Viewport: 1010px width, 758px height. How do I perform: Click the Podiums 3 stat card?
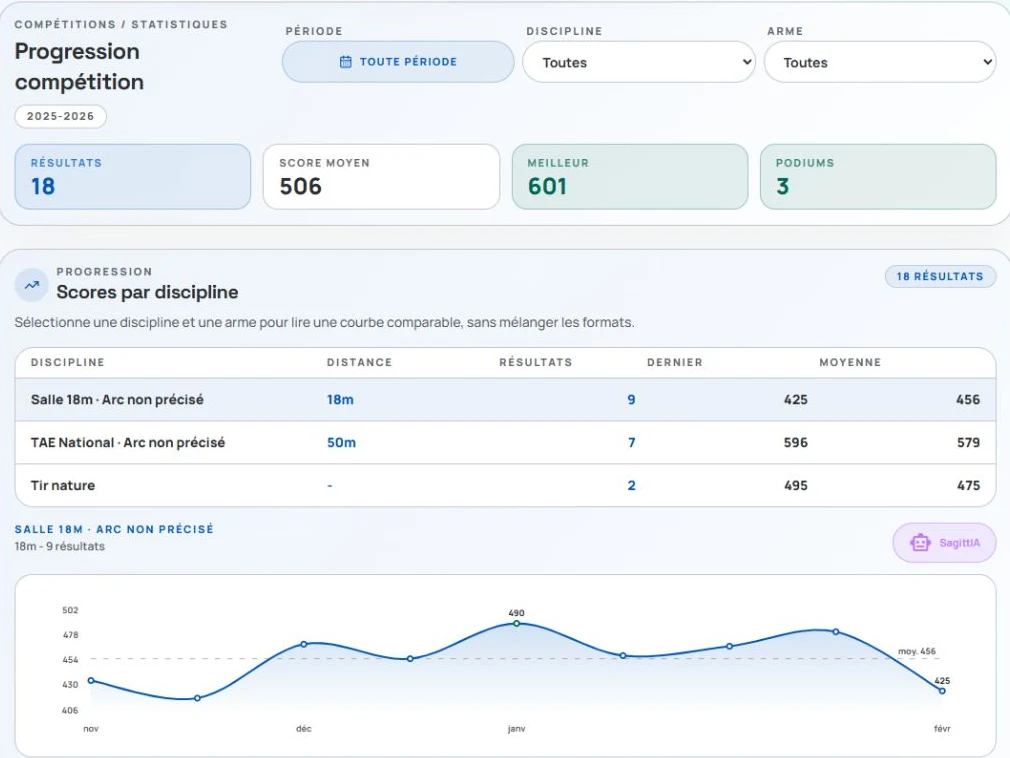(x=878, y=176)
